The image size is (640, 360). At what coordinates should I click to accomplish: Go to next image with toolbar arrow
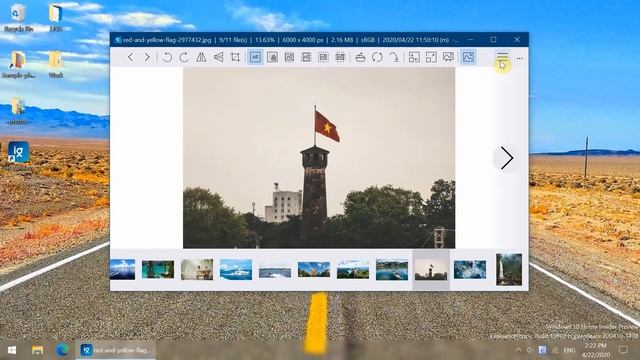(147, 57)
